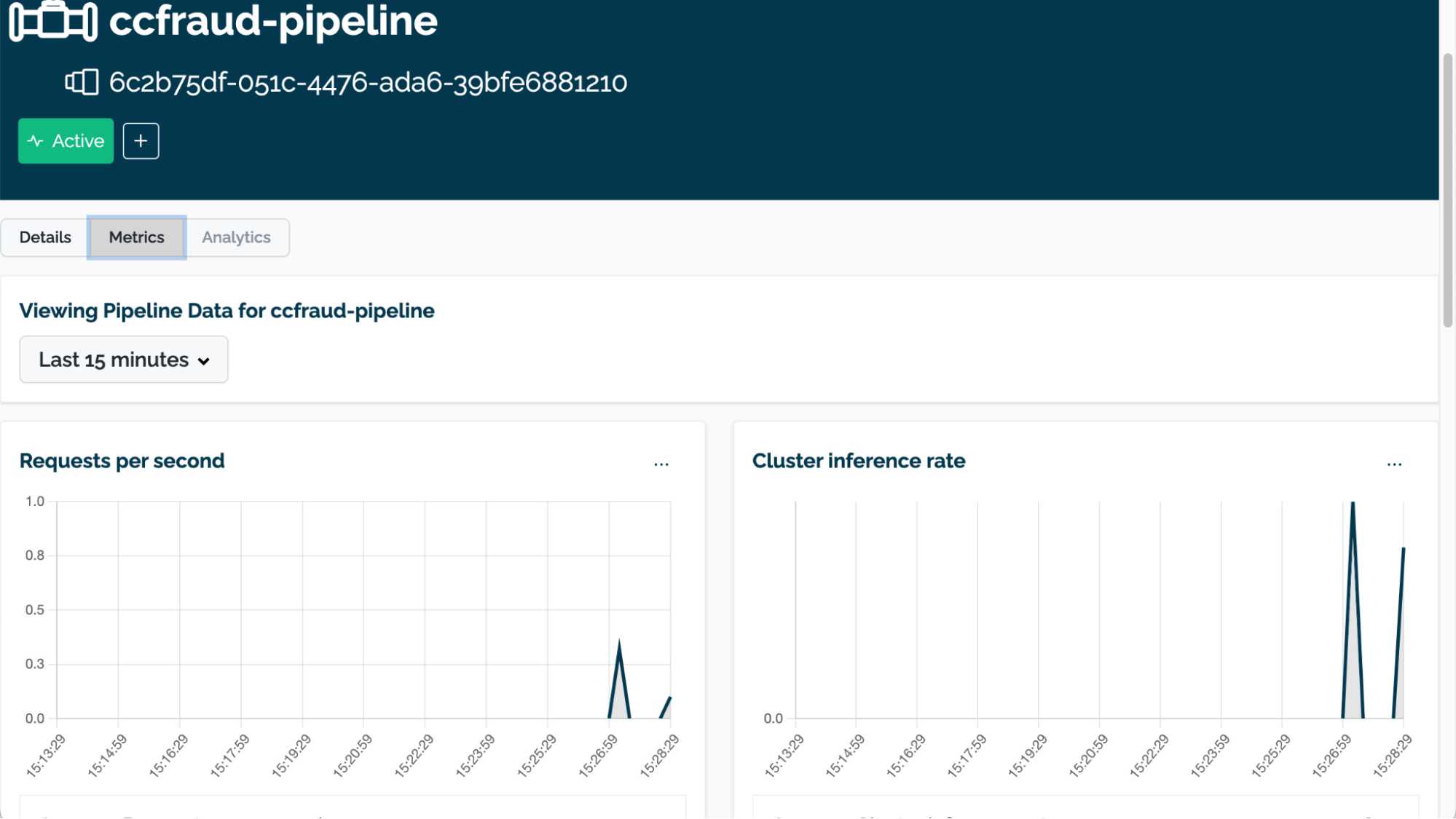The width and height of the screenshot is (1456, 819).
Task: Switch to the Details tab
Action: (45, 237)
